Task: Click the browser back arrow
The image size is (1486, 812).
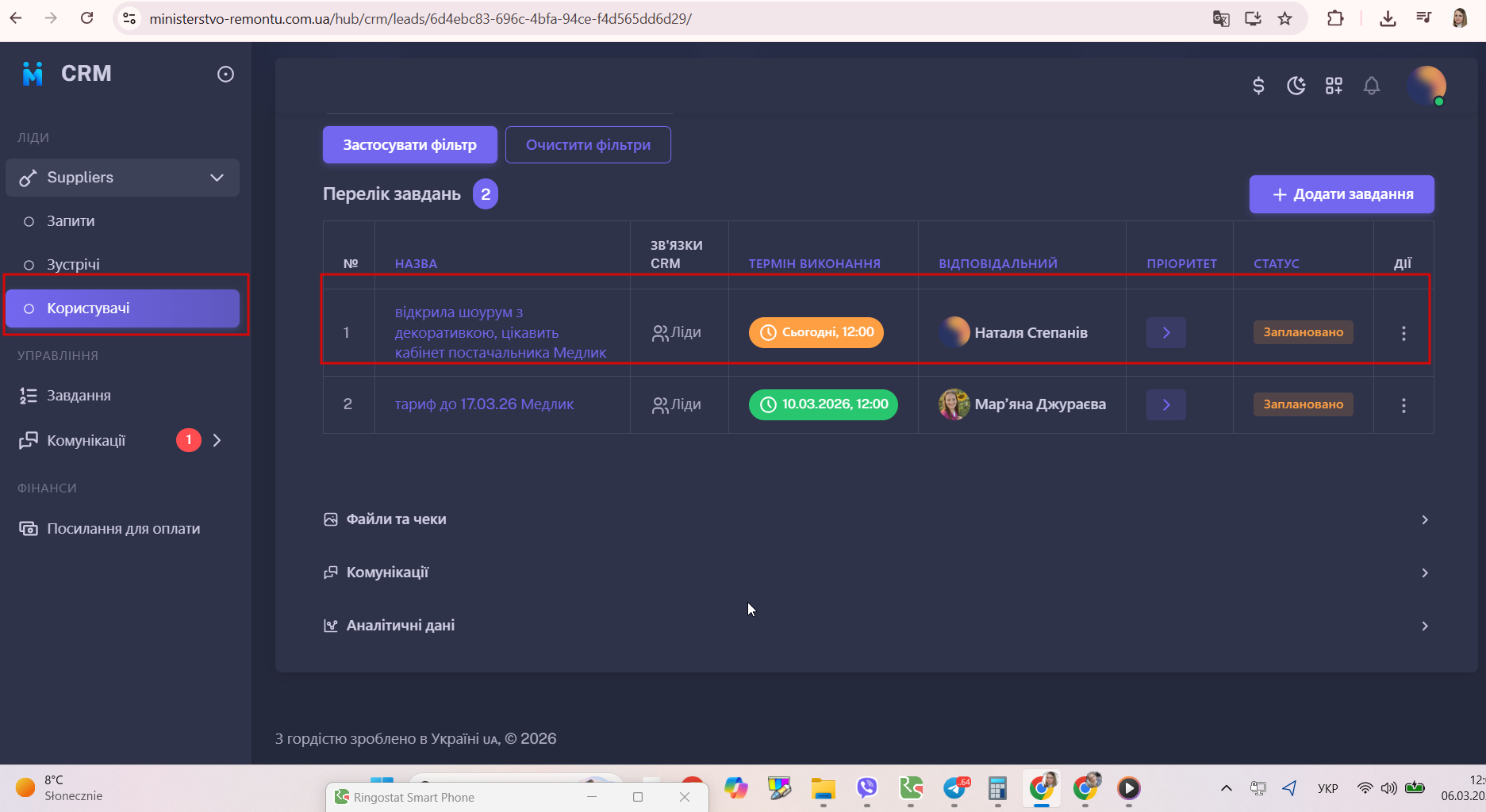Action: click(16, 18)
